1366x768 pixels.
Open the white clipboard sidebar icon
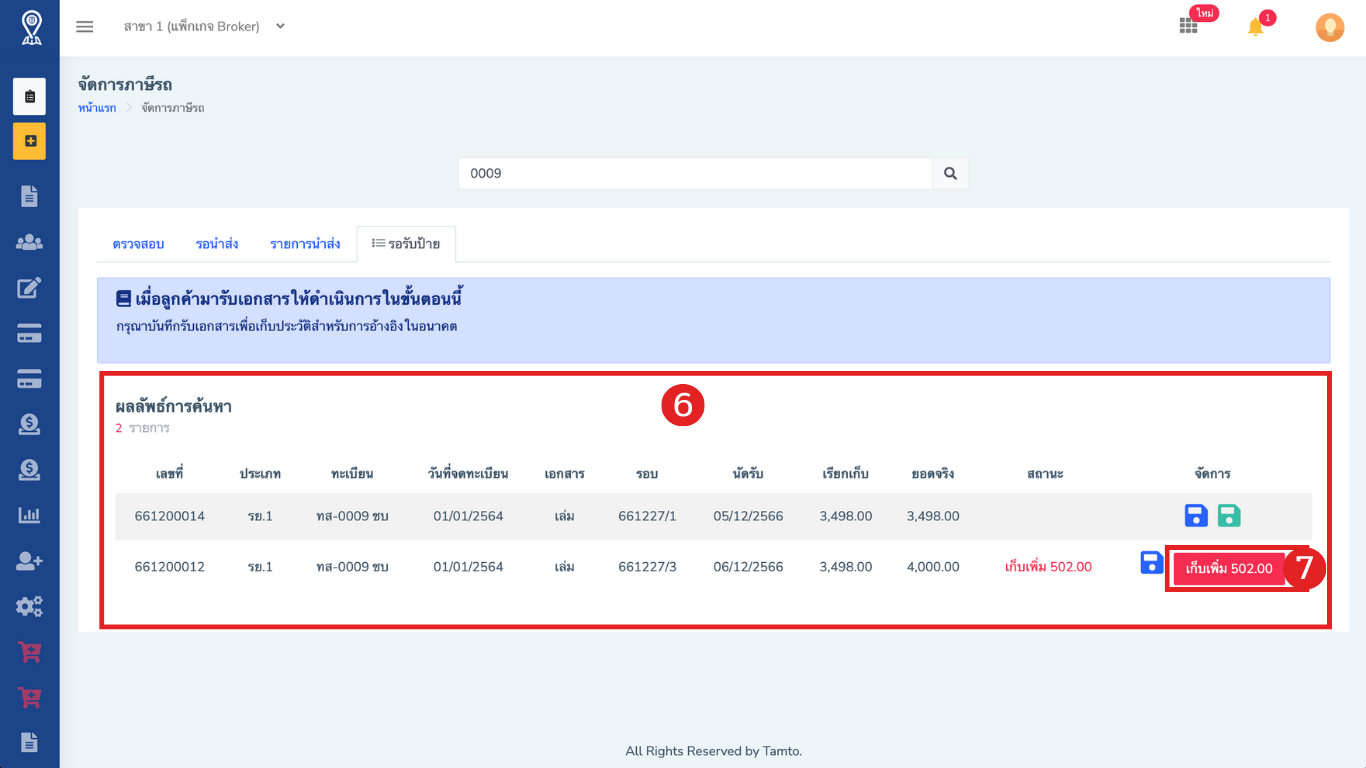coord(29,96)
